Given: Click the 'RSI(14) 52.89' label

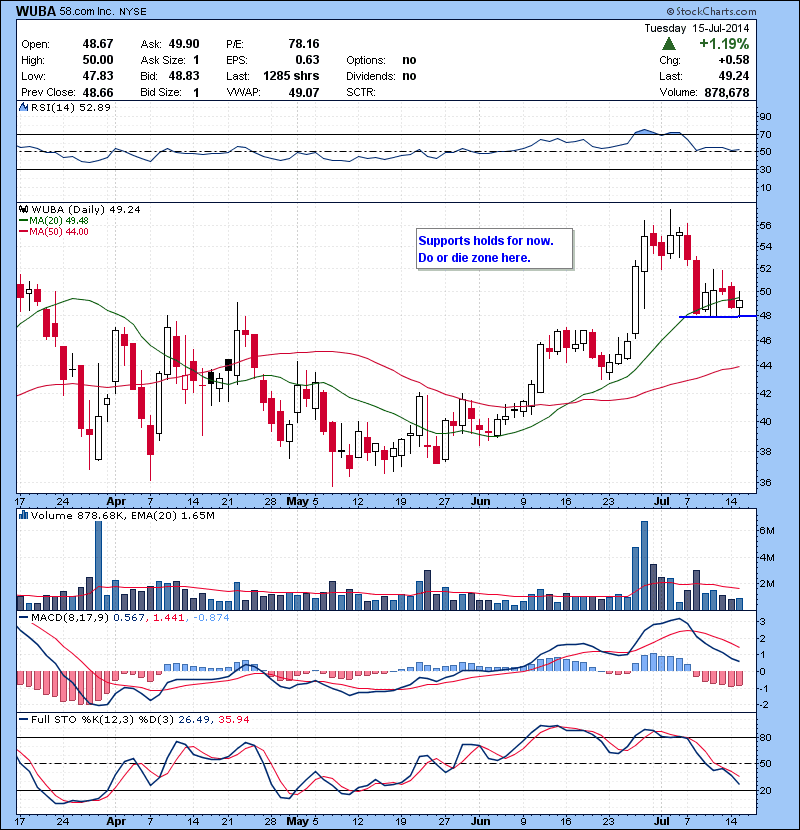Looking at the screenshot, I should [x=71, y=107].
